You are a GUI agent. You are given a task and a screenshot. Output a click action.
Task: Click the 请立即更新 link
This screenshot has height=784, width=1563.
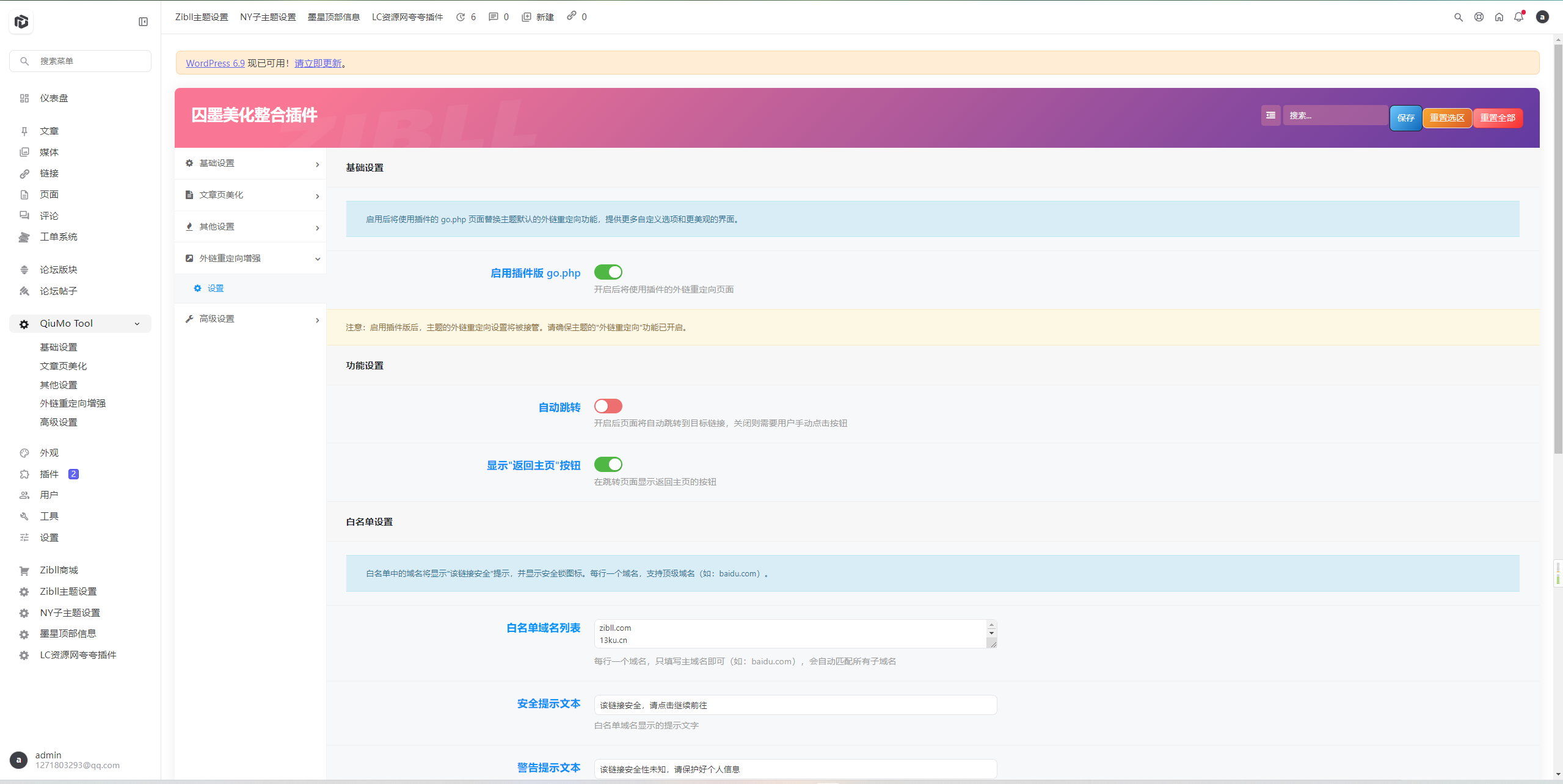318,64
